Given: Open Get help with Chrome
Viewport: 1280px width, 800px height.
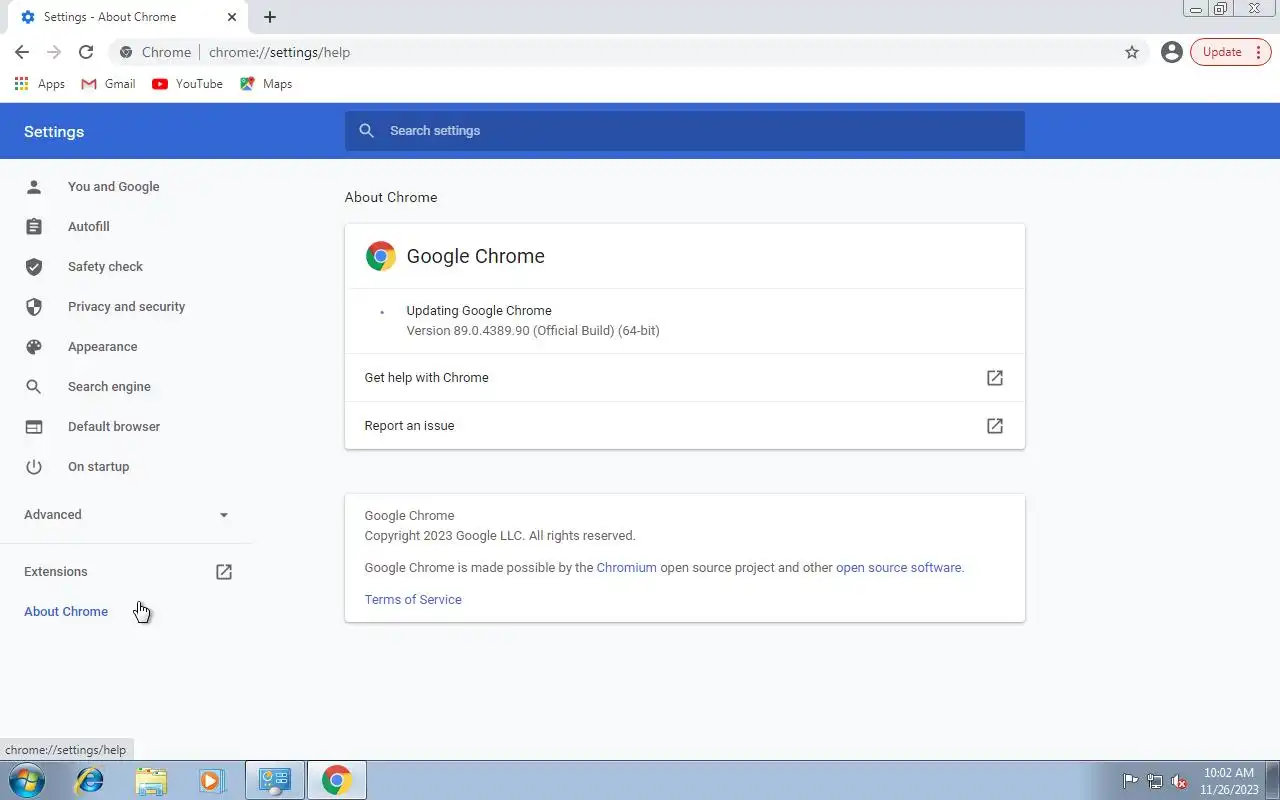Looking at the screenshot, I should pyautogui.click(x=685, y=378).
